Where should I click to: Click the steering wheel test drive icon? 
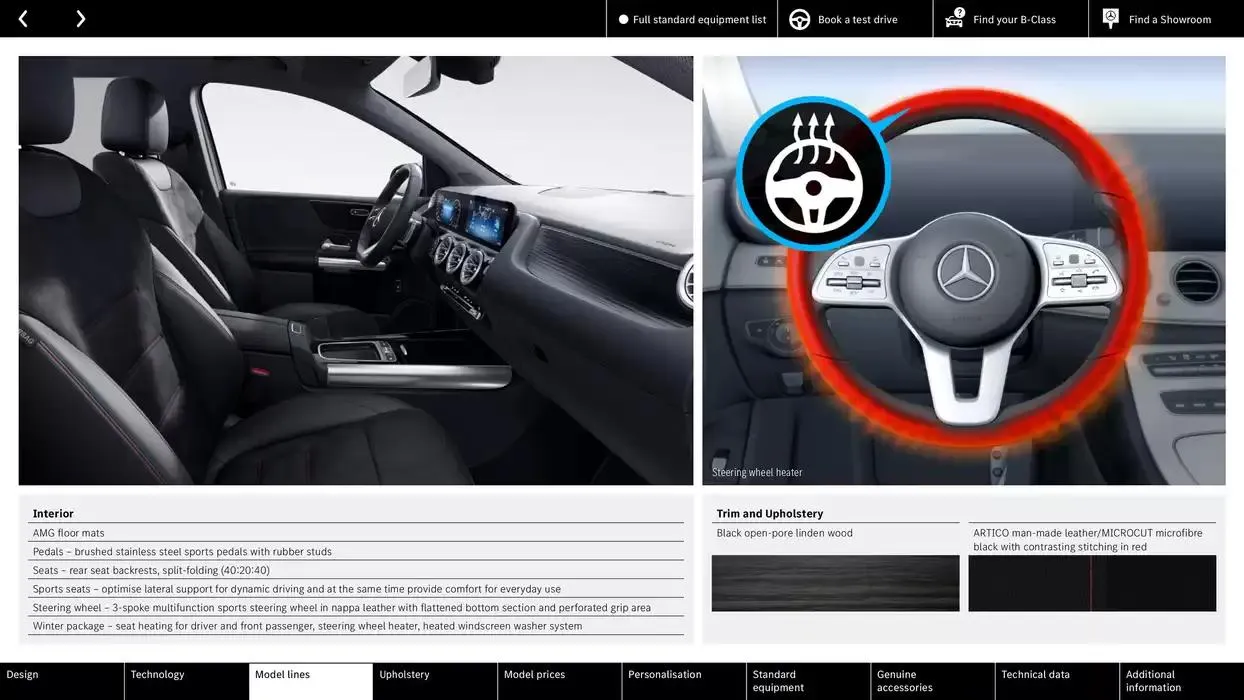click(x=799, y=19)
